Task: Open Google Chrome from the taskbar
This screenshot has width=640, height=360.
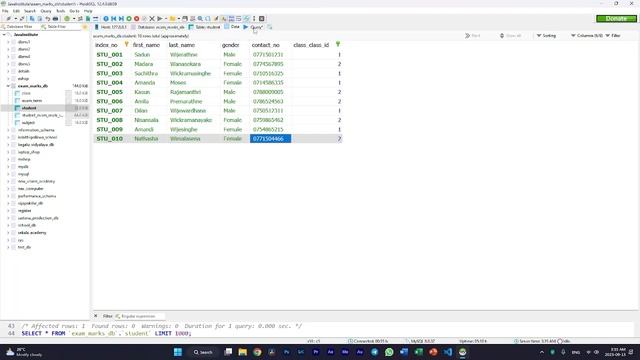Action: pos(257,352)
